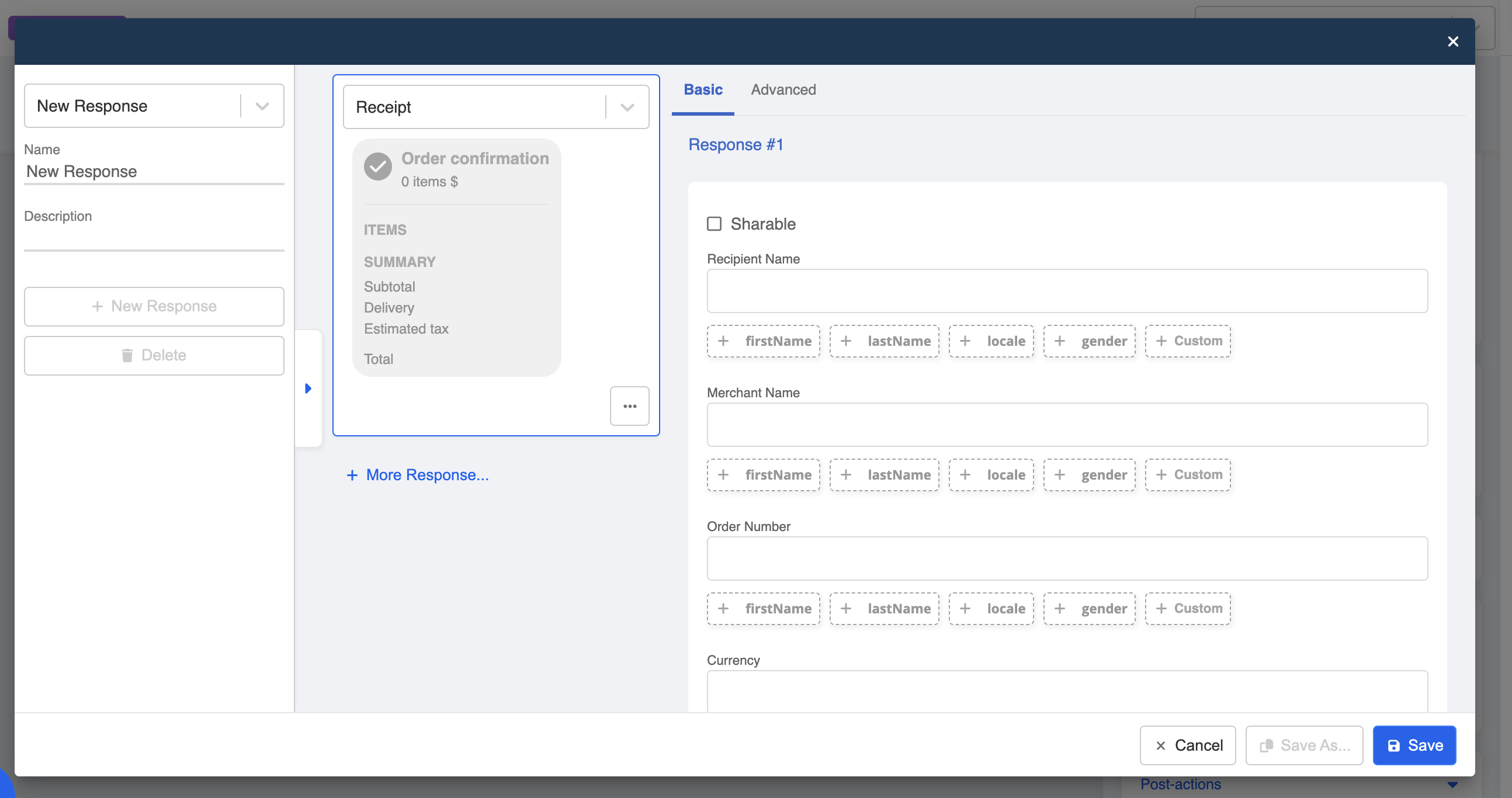Close the dialog with the X icon
This screenshot has width=1512, height=798.
pos(1453,41)
